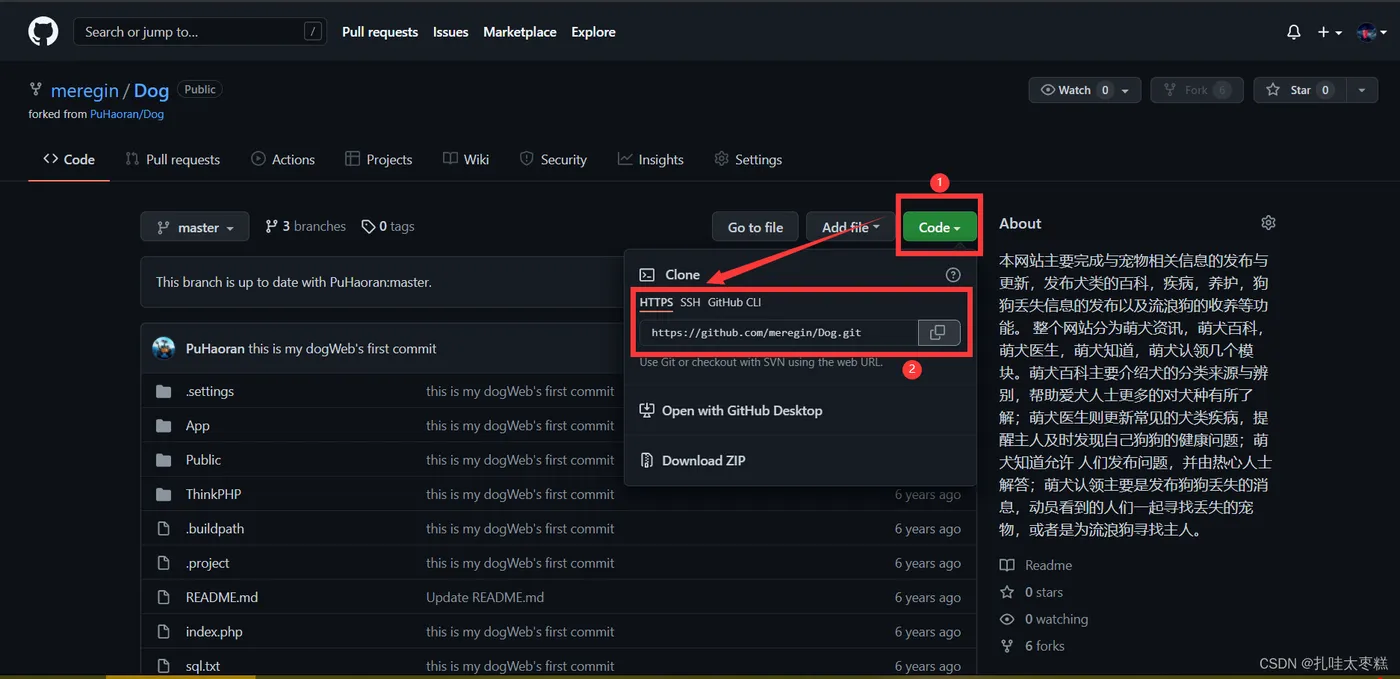This screenshot has width=1400, height=679.
Task: Open the README.md file
Action: 222,598
